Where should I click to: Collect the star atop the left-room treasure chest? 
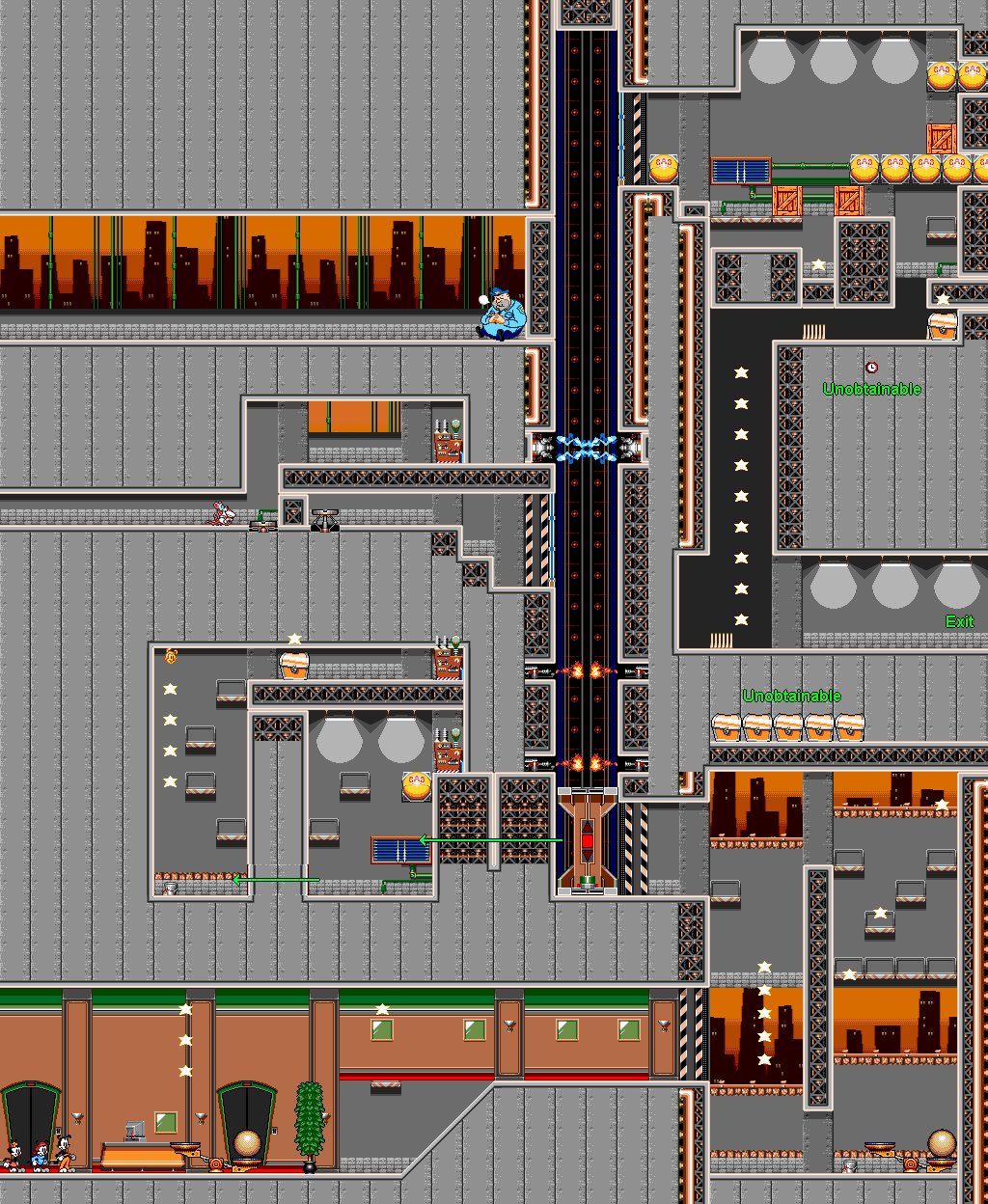[293, 639]
